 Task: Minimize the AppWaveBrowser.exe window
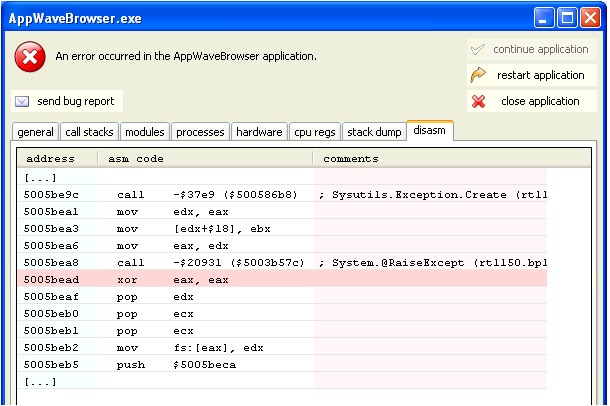pyautogui.click(x=544, y=18)
